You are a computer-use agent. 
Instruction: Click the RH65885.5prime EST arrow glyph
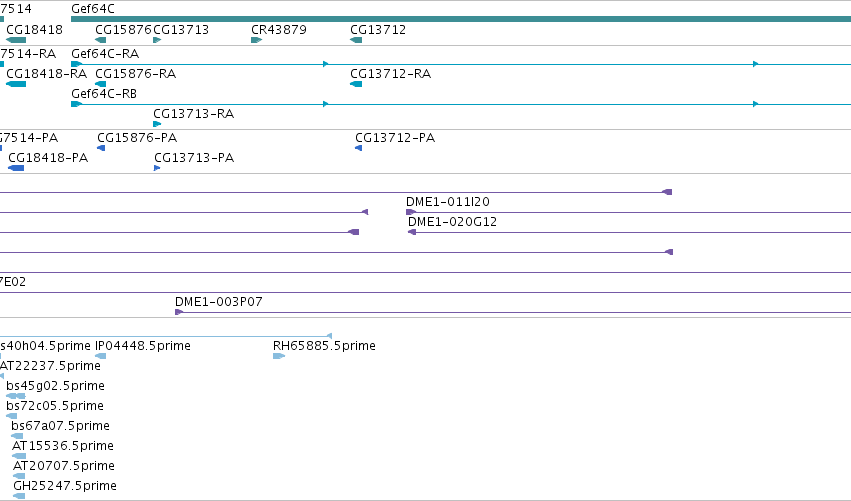pyautogui.click(x=279, y=356)
